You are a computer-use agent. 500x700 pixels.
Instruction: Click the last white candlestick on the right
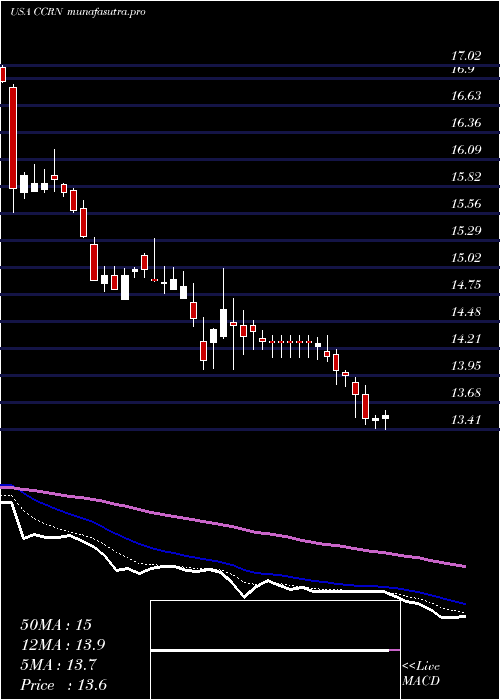385,417
